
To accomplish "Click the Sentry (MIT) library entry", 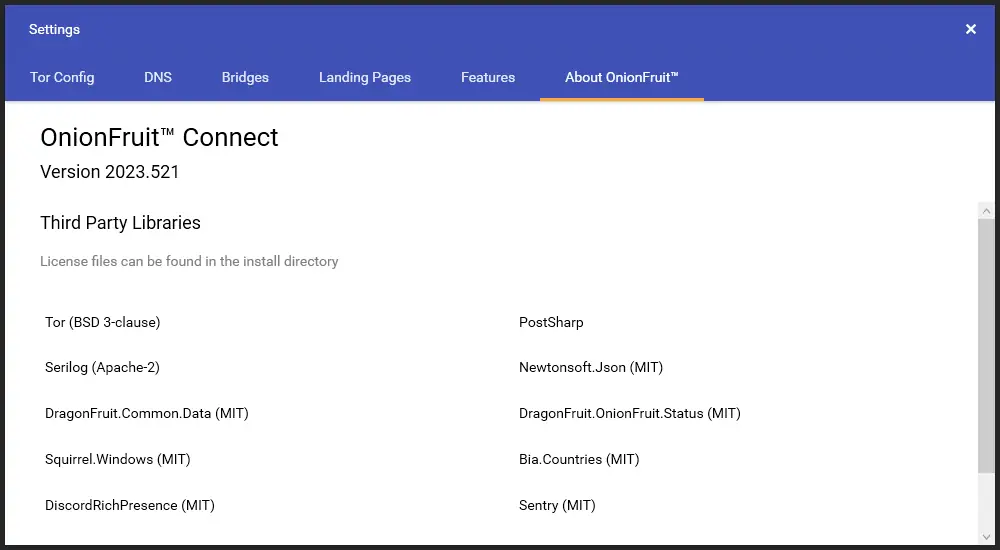I will 557,505.
